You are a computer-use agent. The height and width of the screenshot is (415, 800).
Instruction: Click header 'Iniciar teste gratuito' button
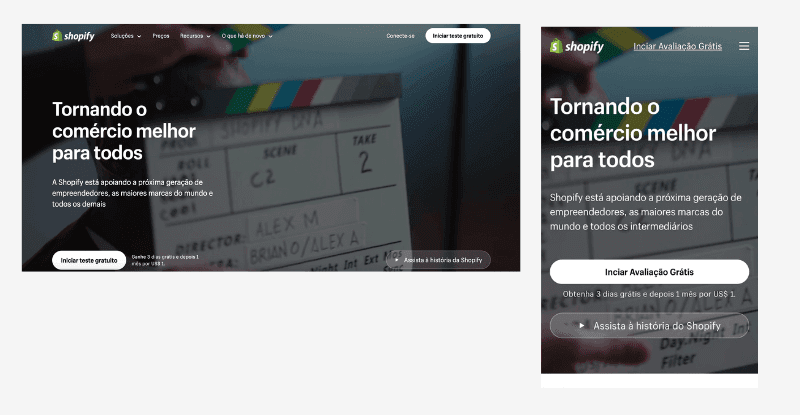pyautogui.click(x=457, y=36)
